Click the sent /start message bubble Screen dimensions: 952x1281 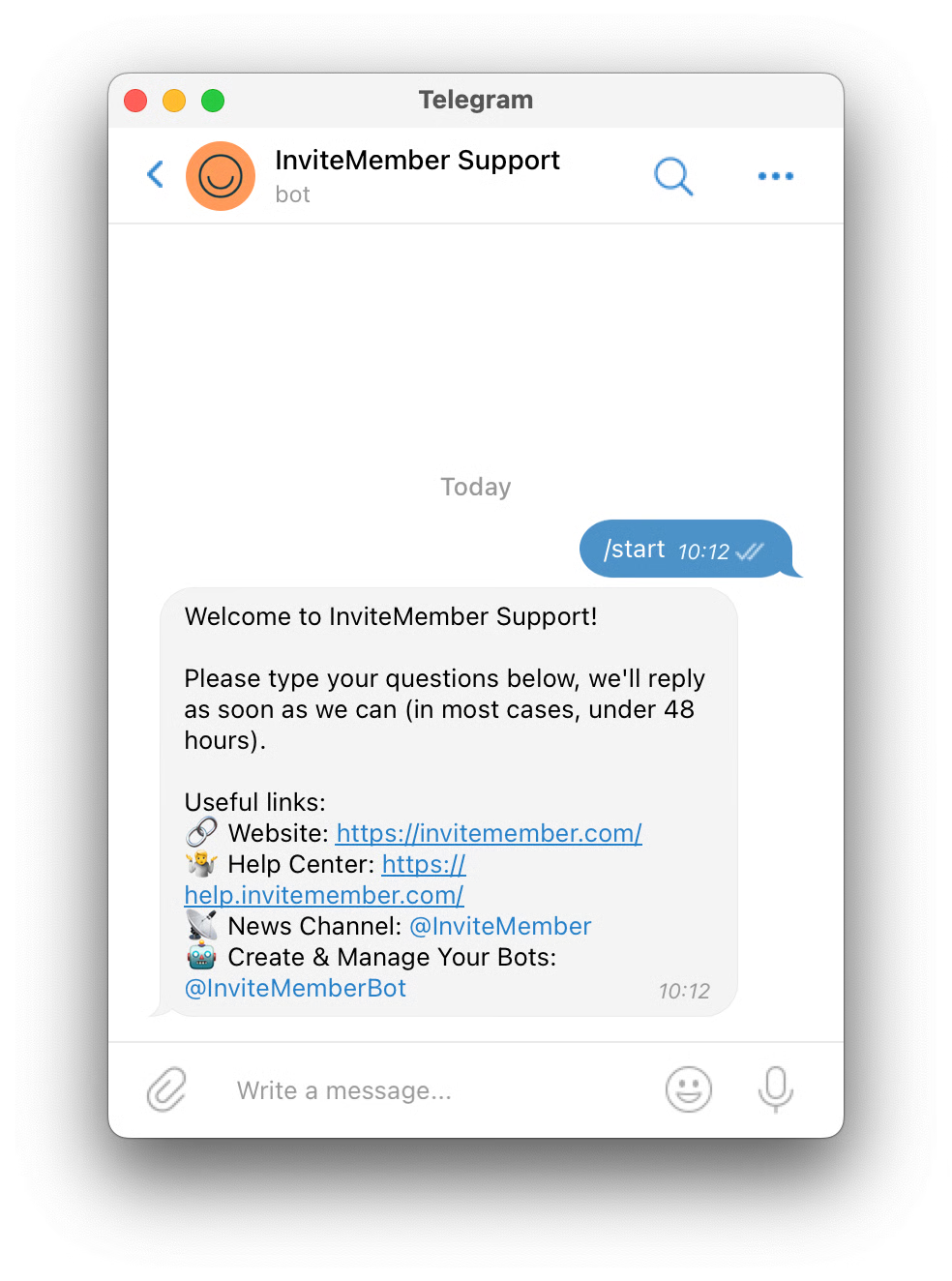[686, 549]
